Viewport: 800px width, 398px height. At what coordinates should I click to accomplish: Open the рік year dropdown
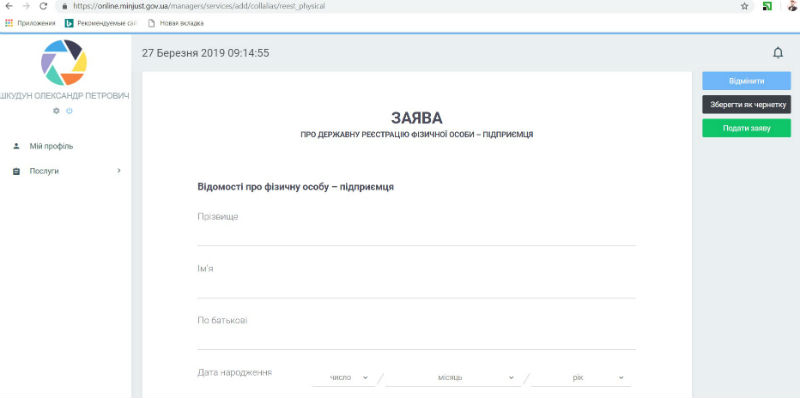pos(581,378)
